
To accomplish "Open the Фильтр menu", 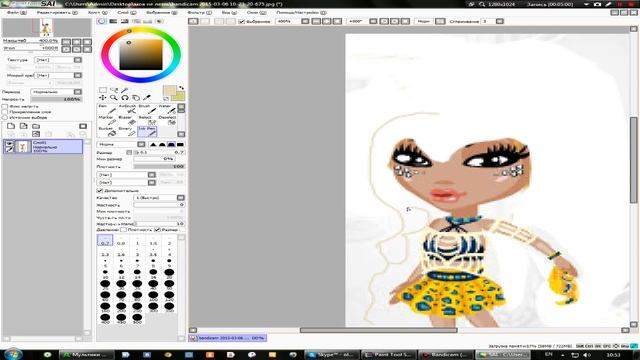I will 199,13.
